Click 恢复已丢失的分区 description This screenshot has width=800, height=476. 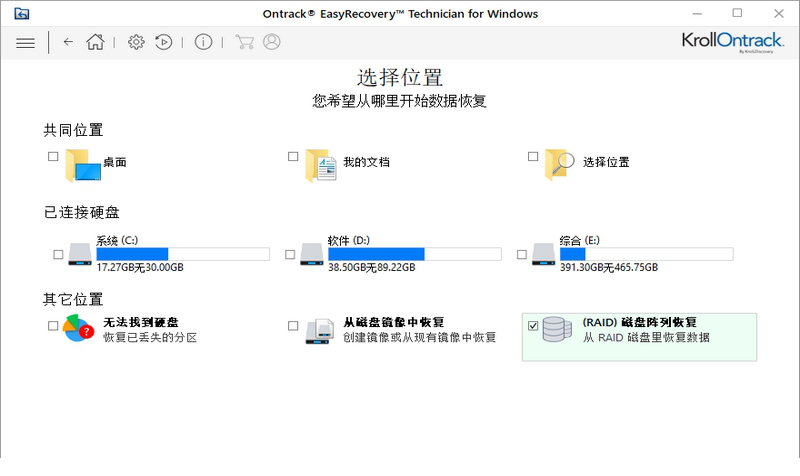150,338
